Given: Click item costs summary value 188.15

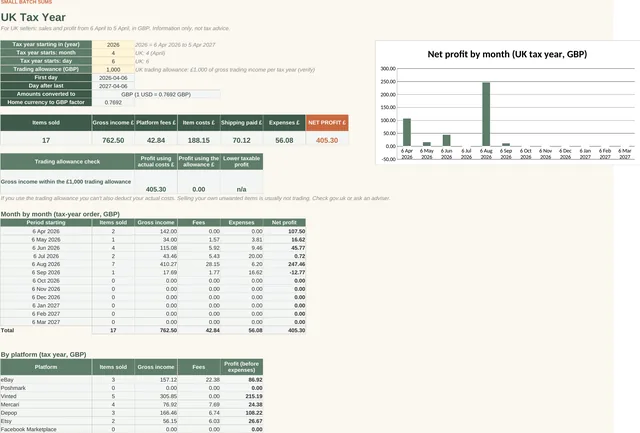Looking at the screenshot, I should point(199,140).
